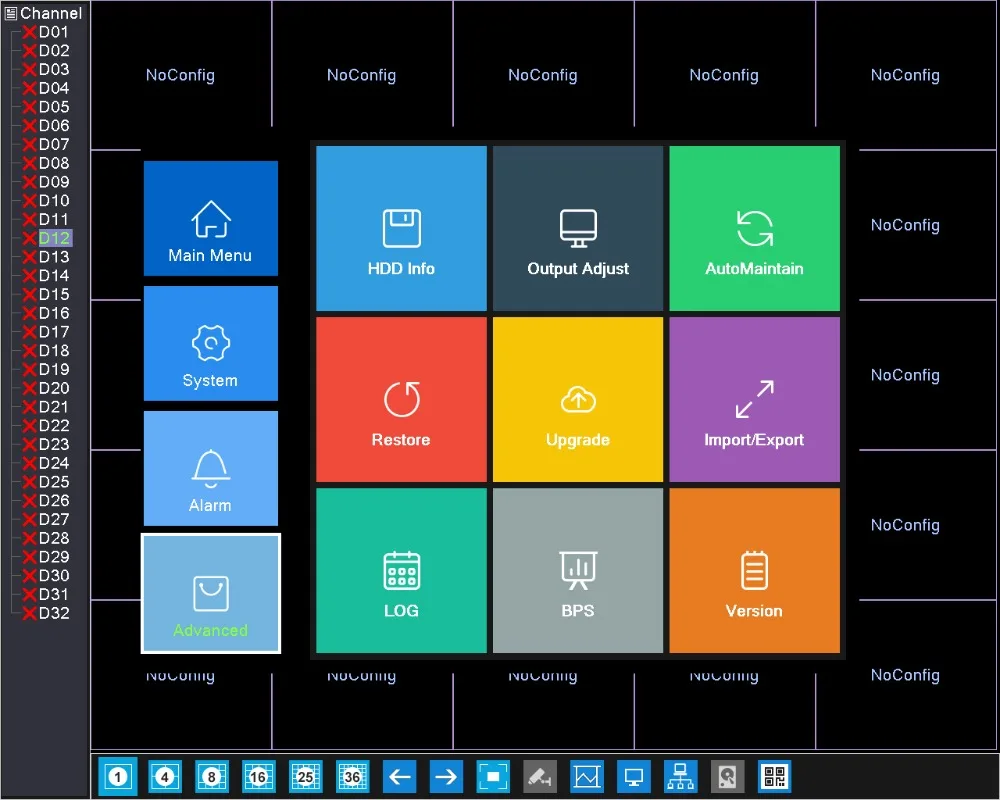Image resolution: width=1000 pixels, height=800 pixels.
Task: Switch to 16-channel split view
Action: 258,776
